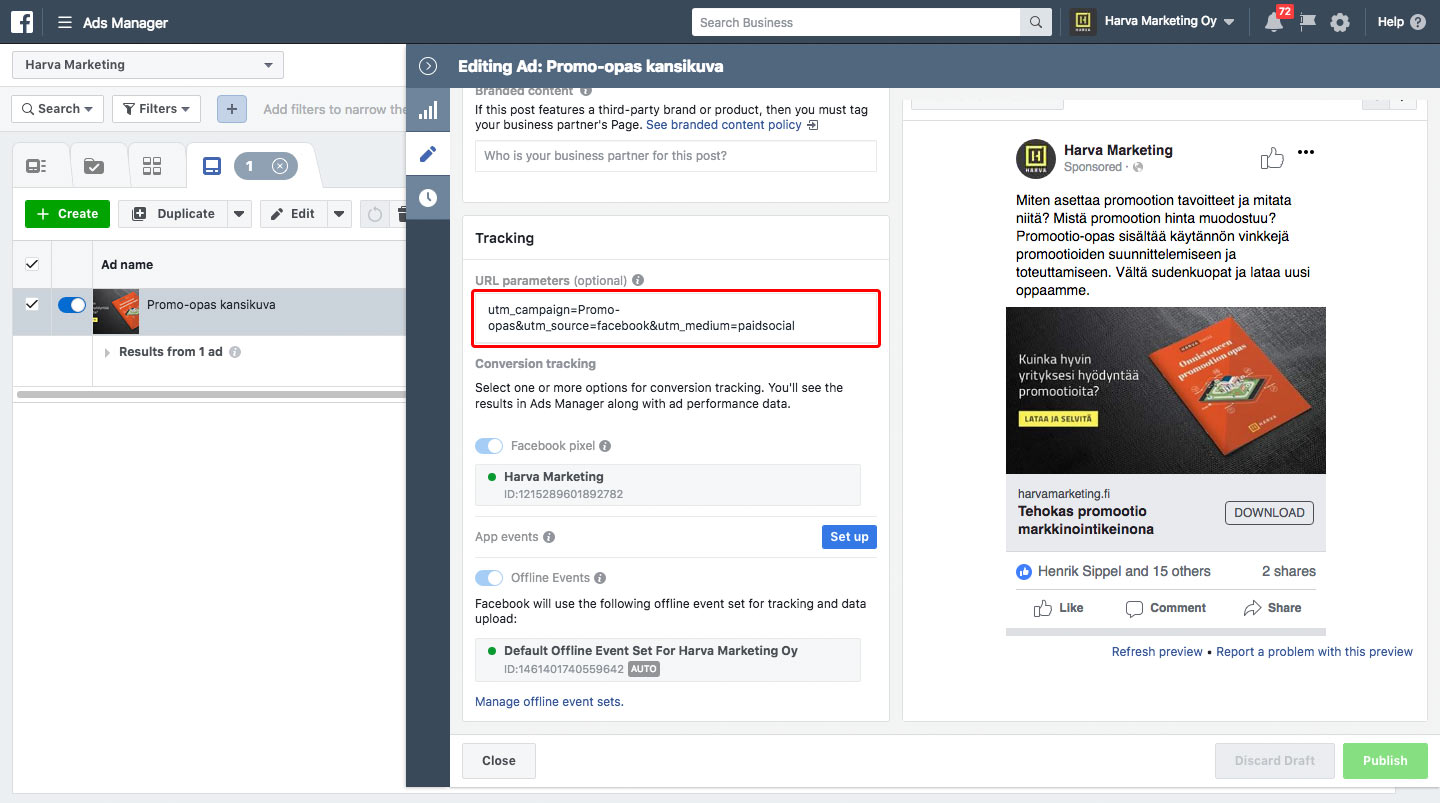Click info icon beside Facebook pixel

605,446
